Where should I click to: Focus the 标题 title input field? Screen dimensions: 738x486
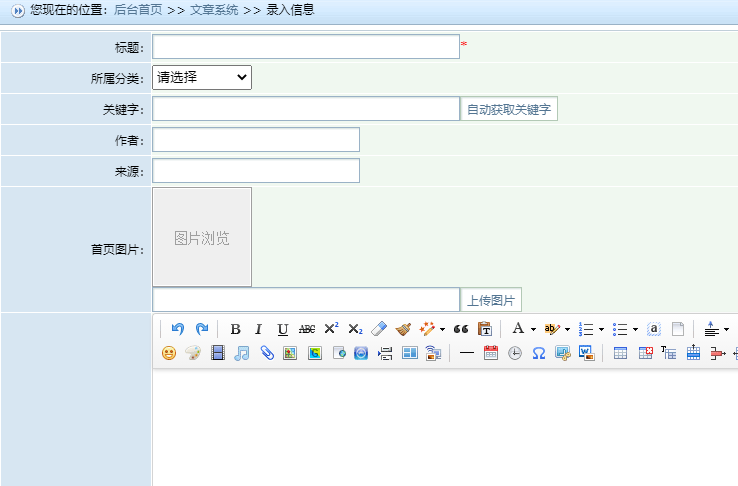306,47
